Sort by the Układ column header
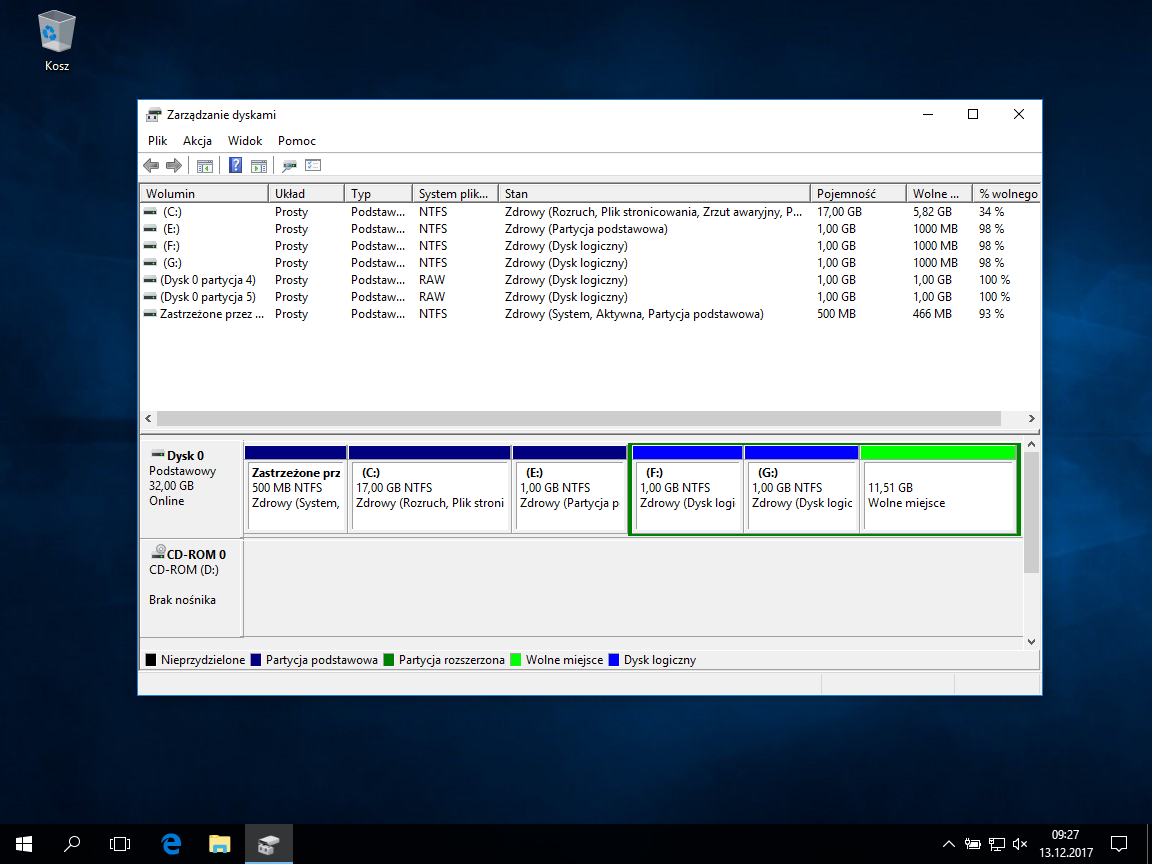The height and width of the screenshot is (864, 1152). 306,193
